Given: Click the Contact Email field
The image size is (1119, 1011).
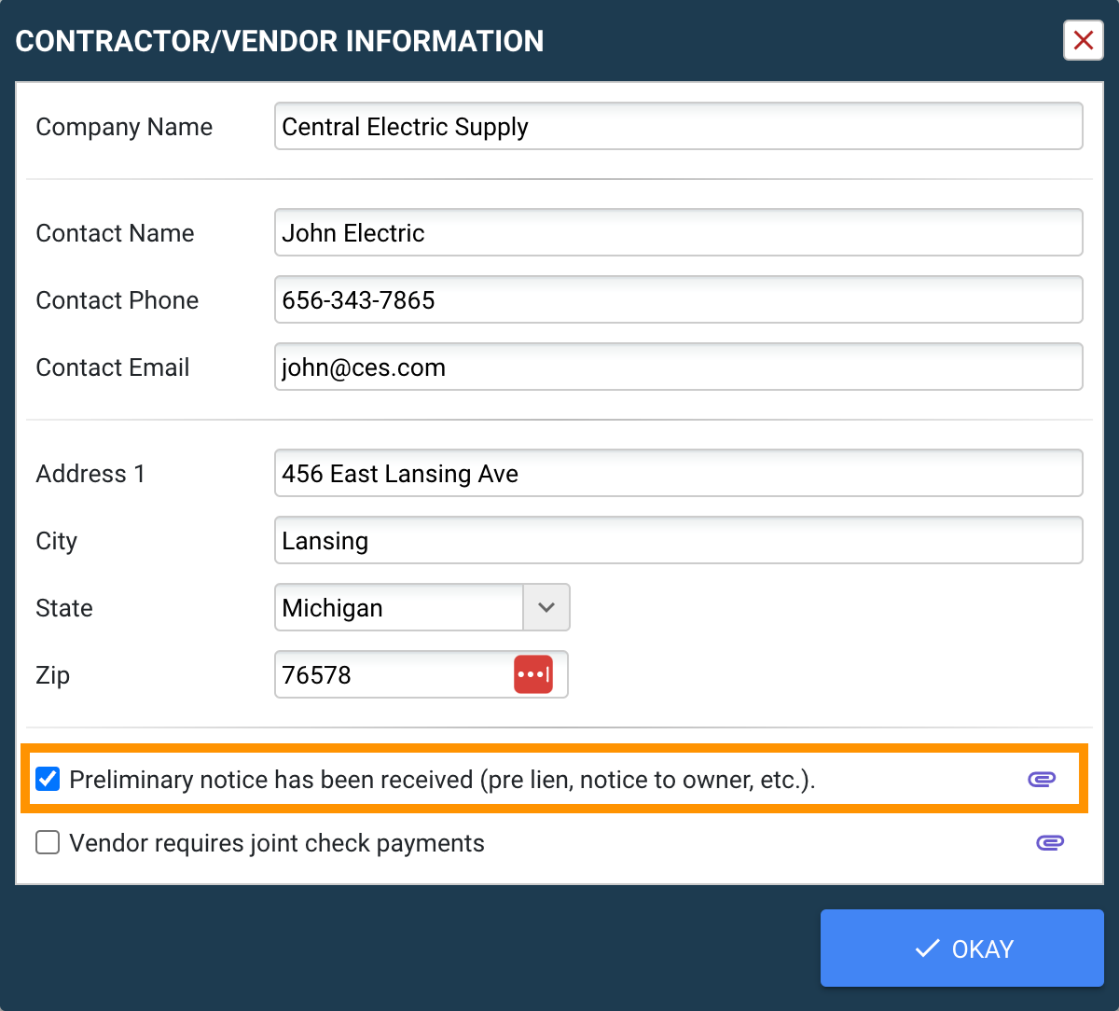Looking at the screenshot, I should 679,367.
